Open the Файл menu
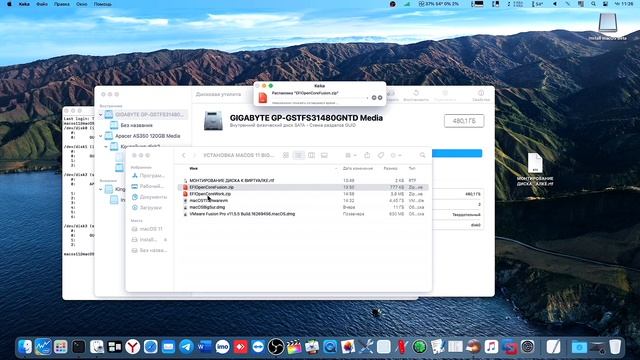640x360 pixels. click(42, 4)
